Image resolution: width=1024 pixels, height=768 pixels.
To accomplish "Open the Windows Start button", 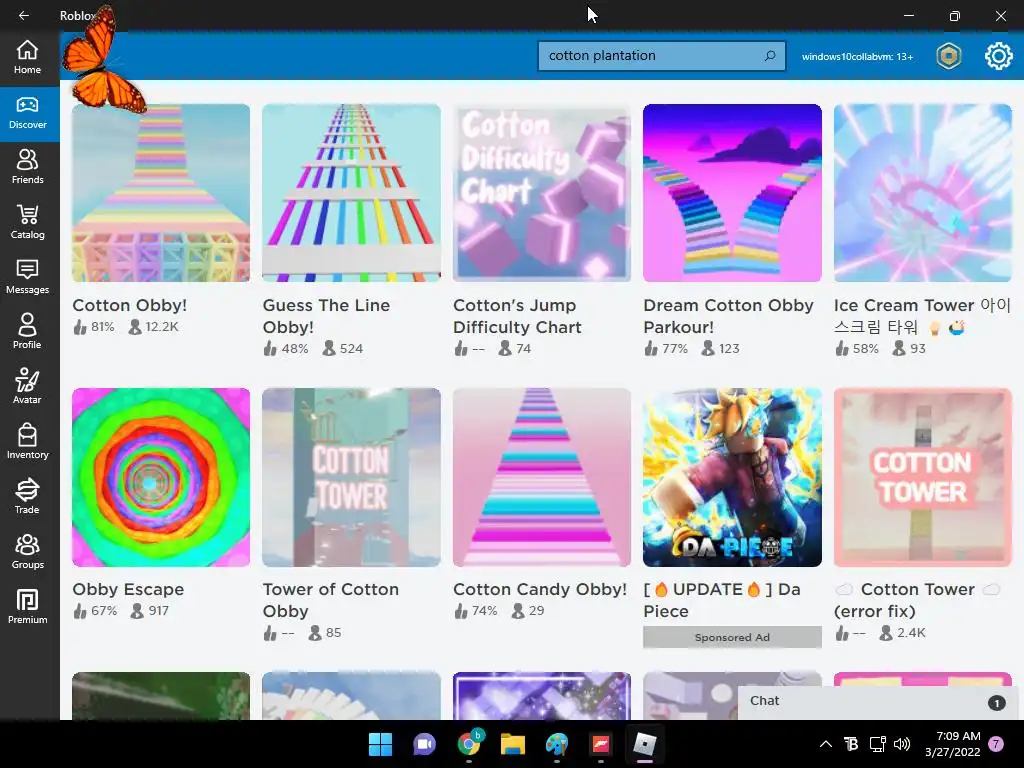I will click(x=380, y=744).
